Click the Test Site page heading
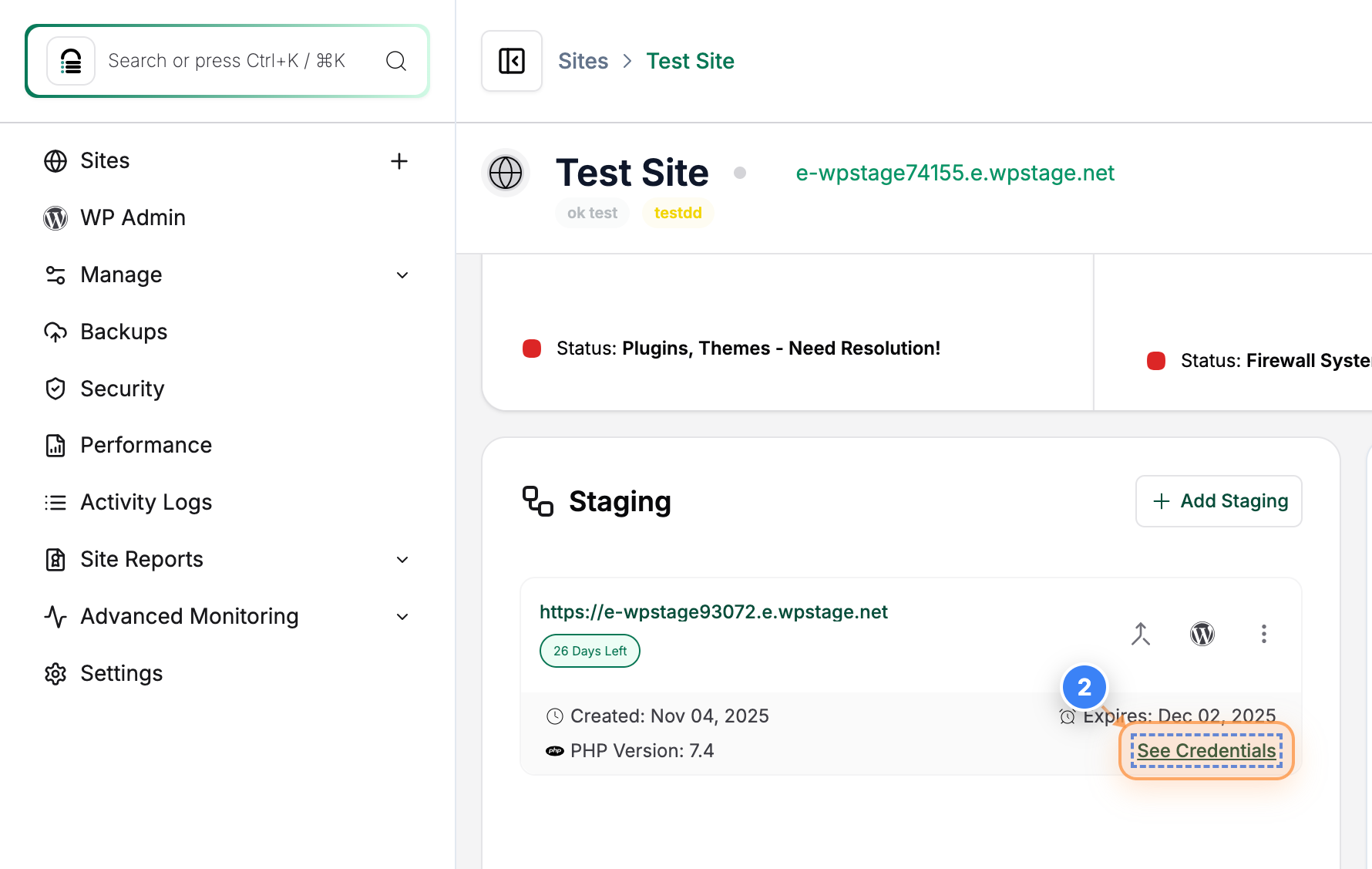 (632, 173)
